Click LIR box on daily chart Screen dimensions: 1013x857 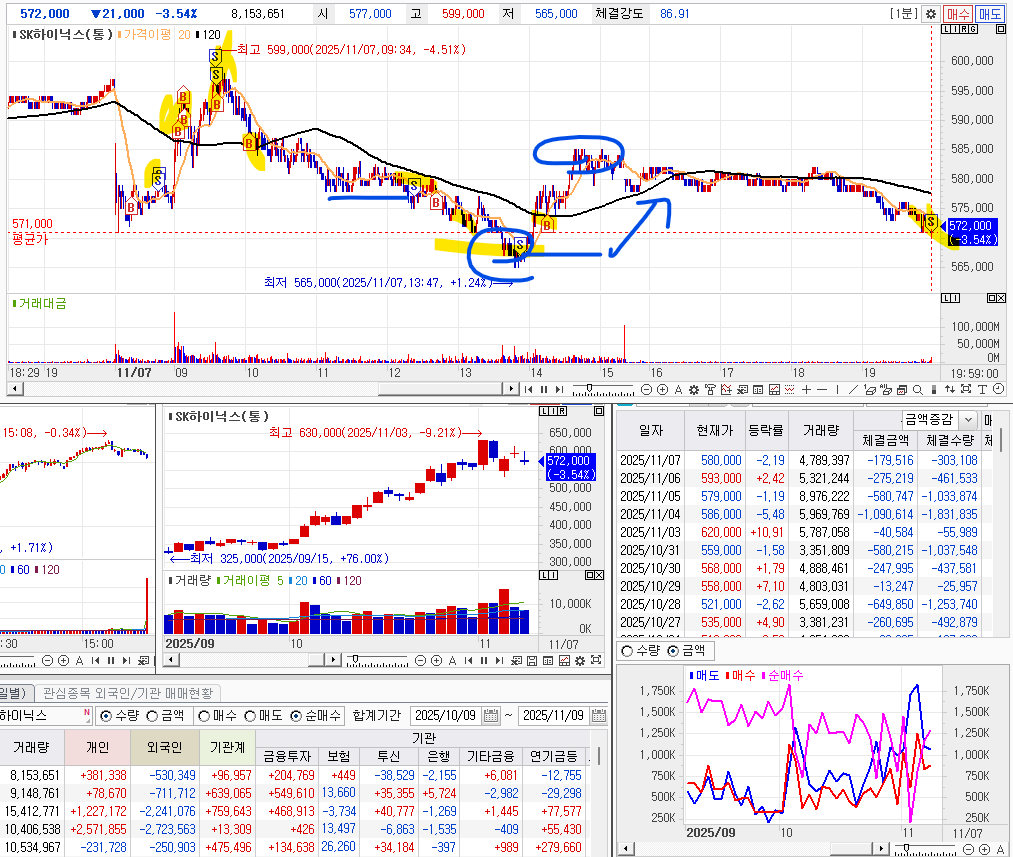[553, 411]
